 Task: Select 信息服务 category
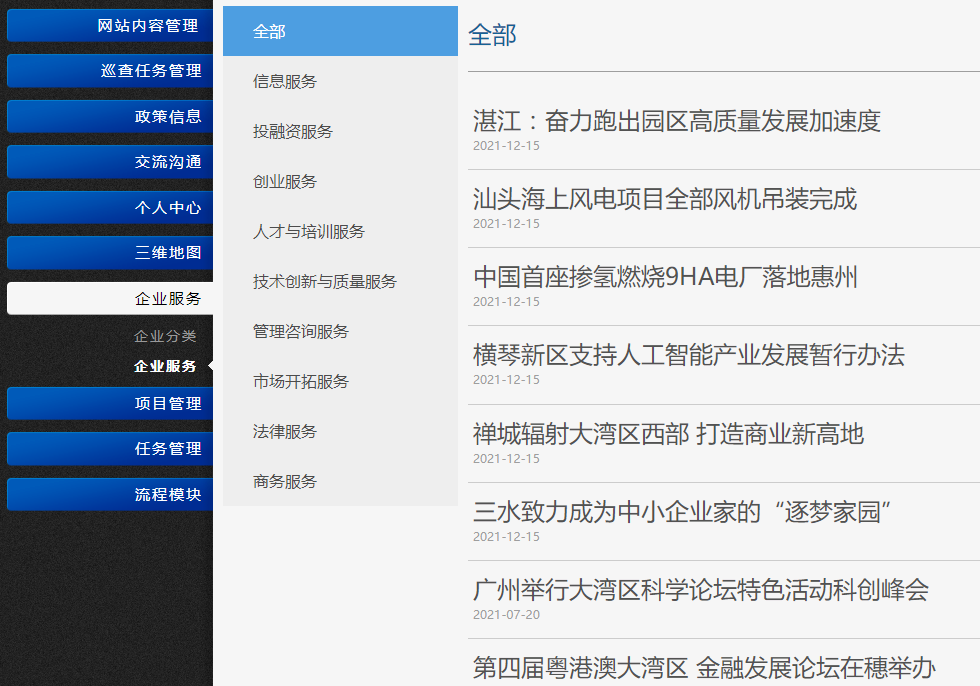(x=341, y=81)
